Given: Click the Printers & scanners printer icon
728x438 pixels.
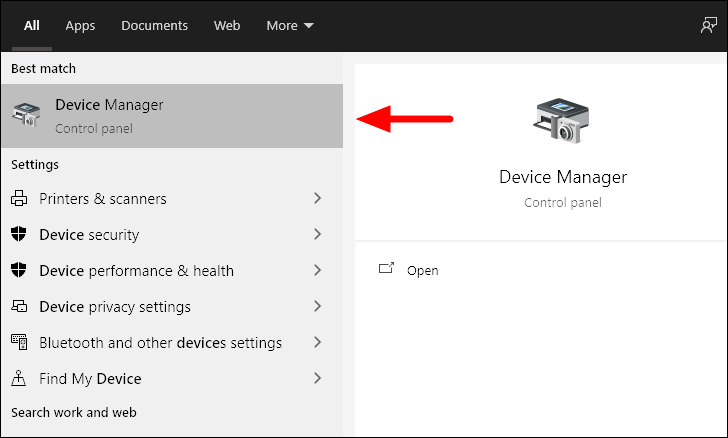Looking at the screenshot, I should tap(18, 199).
